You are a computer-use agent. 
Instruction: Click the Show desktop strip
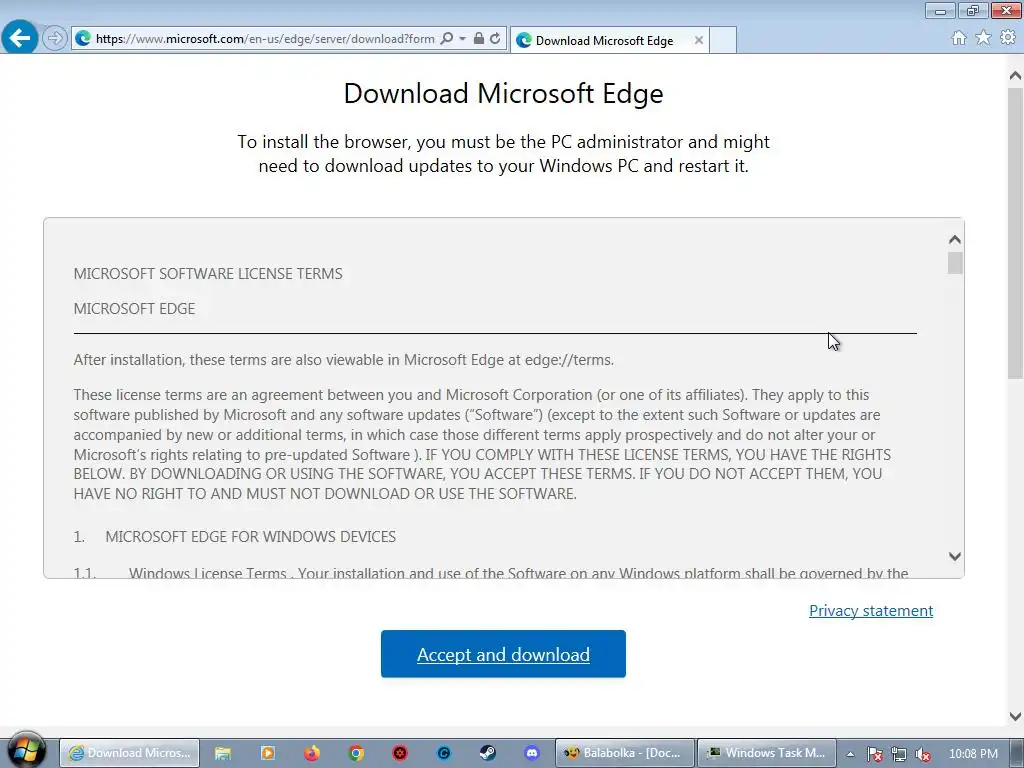1017,753
